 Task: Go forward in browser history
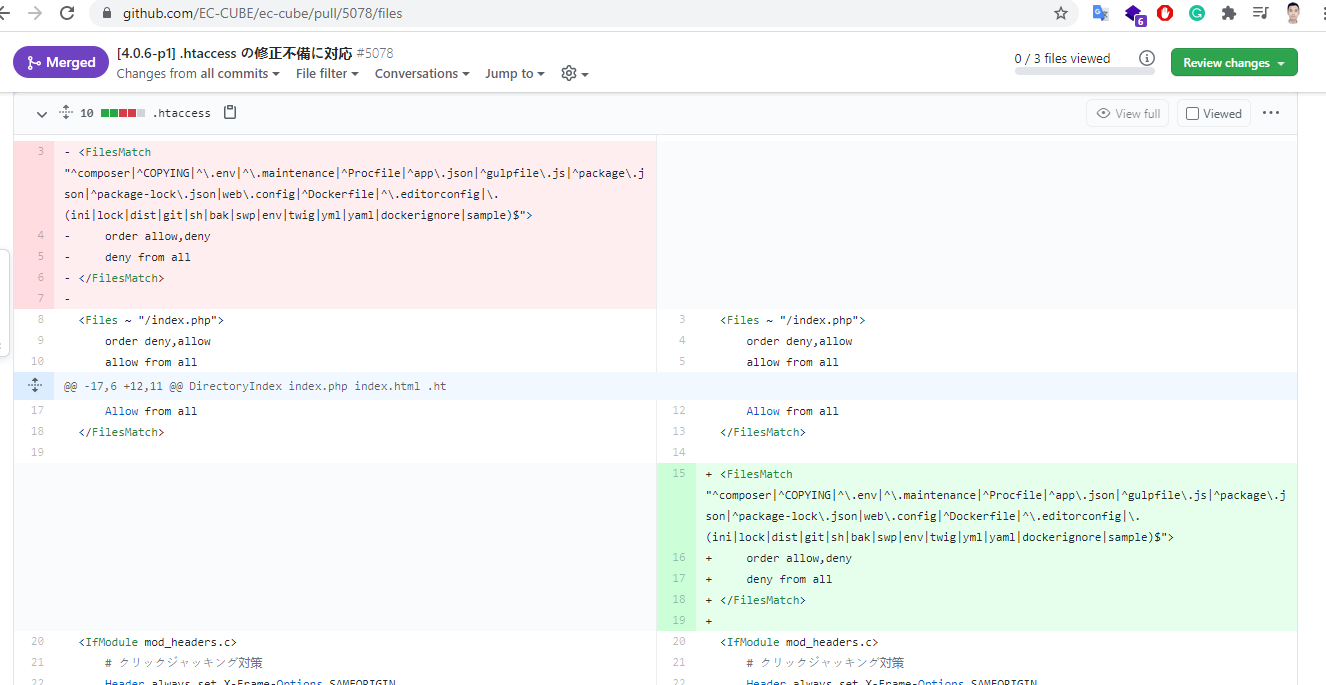(x=35, y=13)
